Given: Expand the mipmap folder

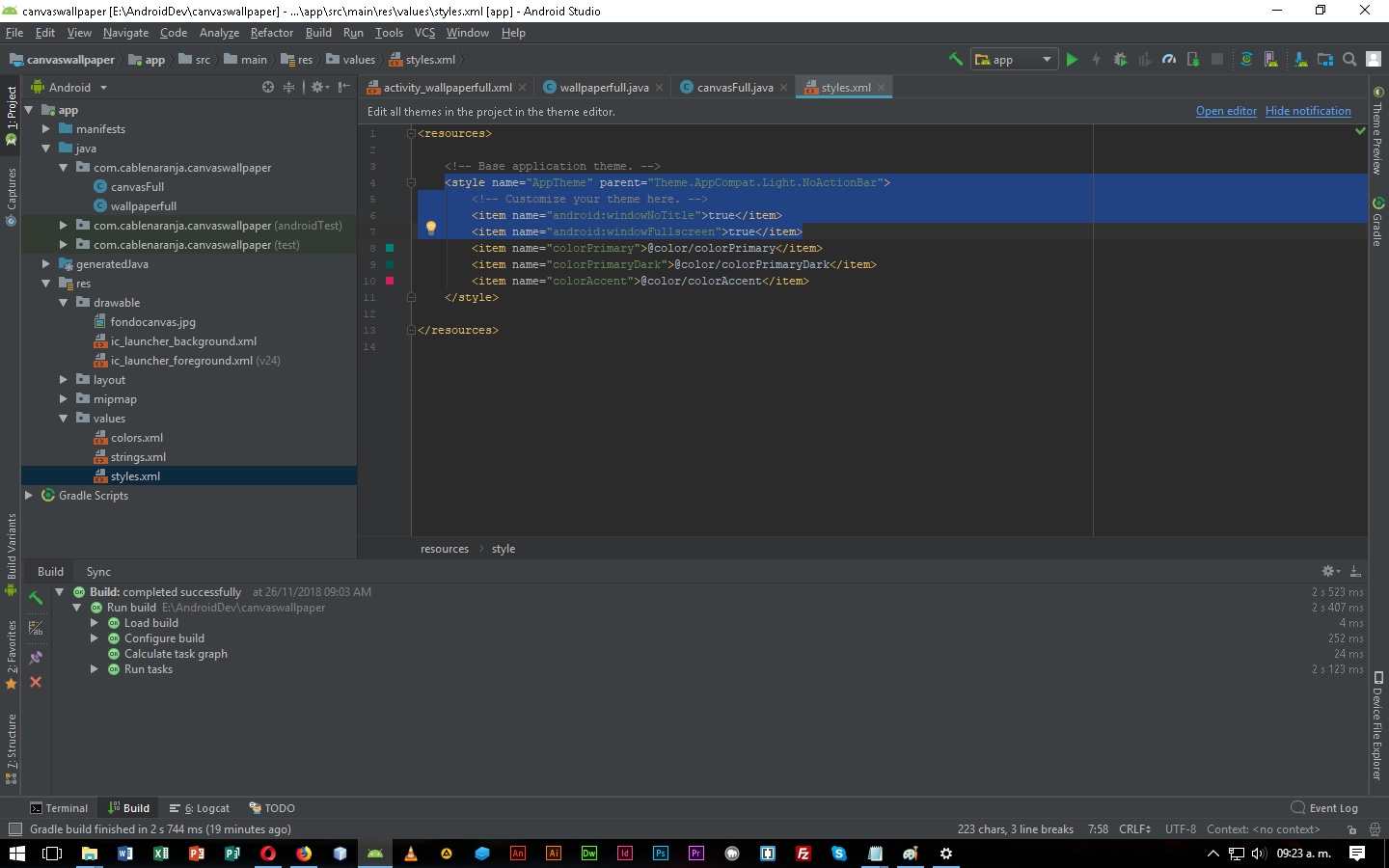Looking at the screenshot, I should click(x=63, y=398).
